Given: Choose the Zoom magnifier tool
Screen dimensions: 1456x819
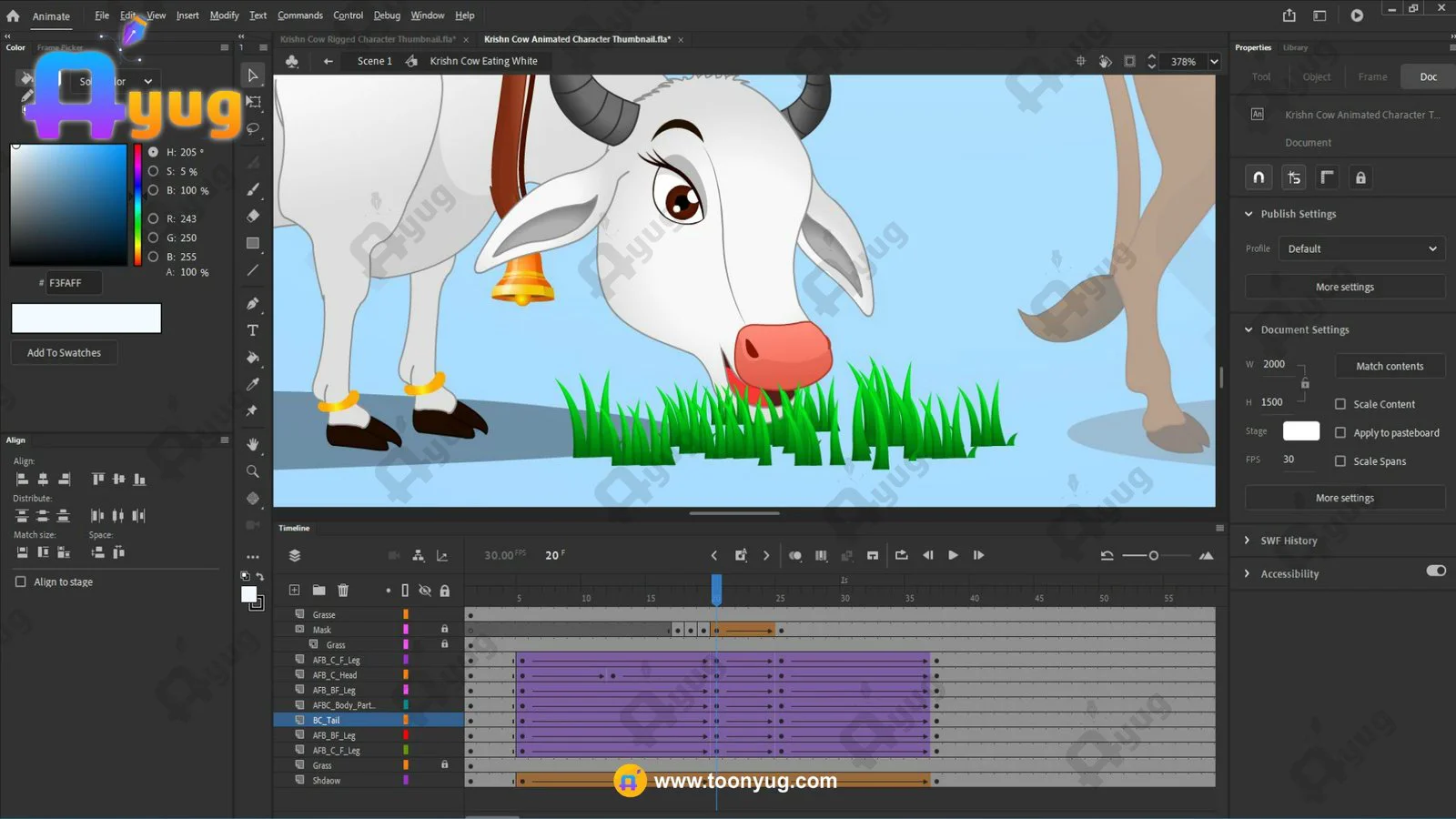Looking at the screenshot, I should (253, 471).
